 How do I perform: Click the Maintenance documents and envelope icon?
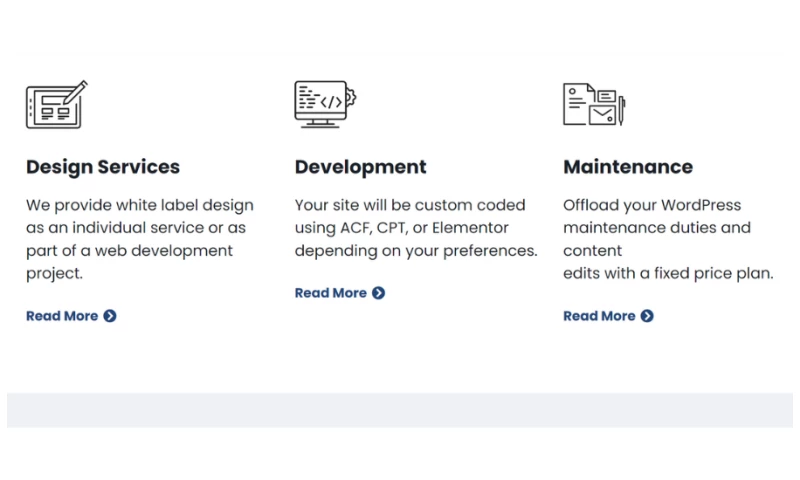coord(591,104)
